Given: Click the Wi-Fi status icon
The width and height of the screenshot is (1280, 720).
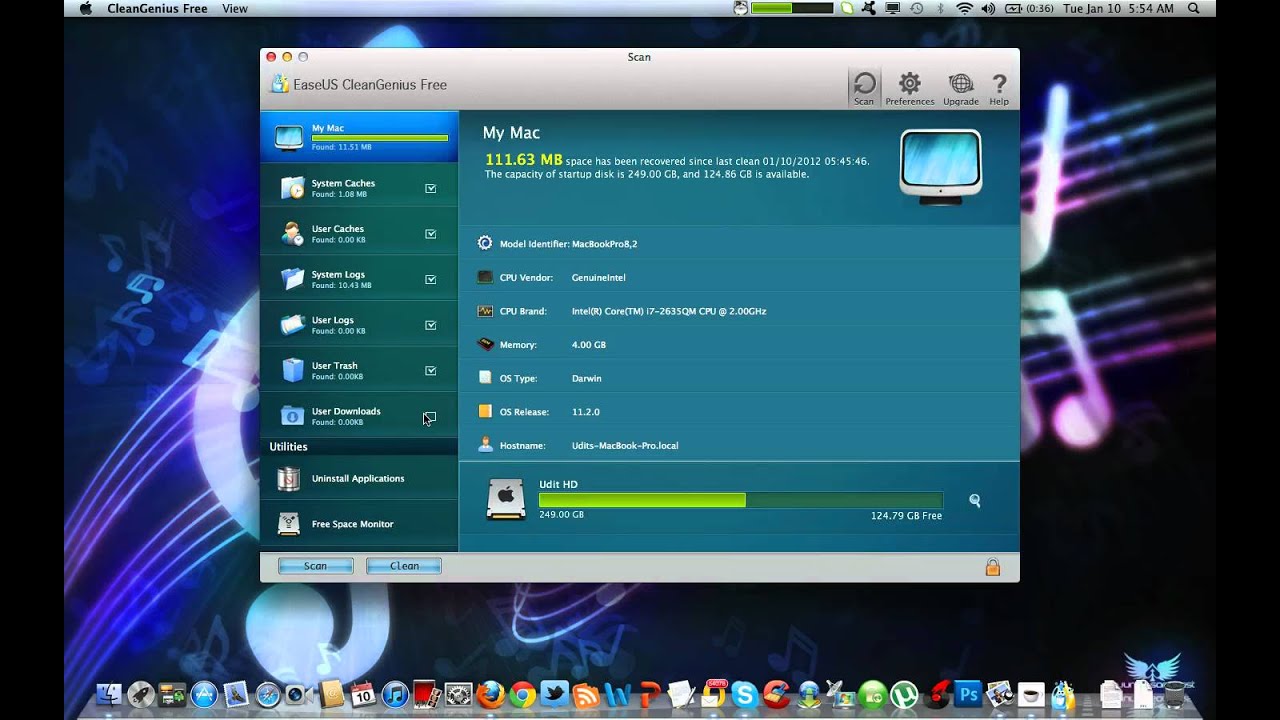Looking at the screenshot, I should 964,8.
